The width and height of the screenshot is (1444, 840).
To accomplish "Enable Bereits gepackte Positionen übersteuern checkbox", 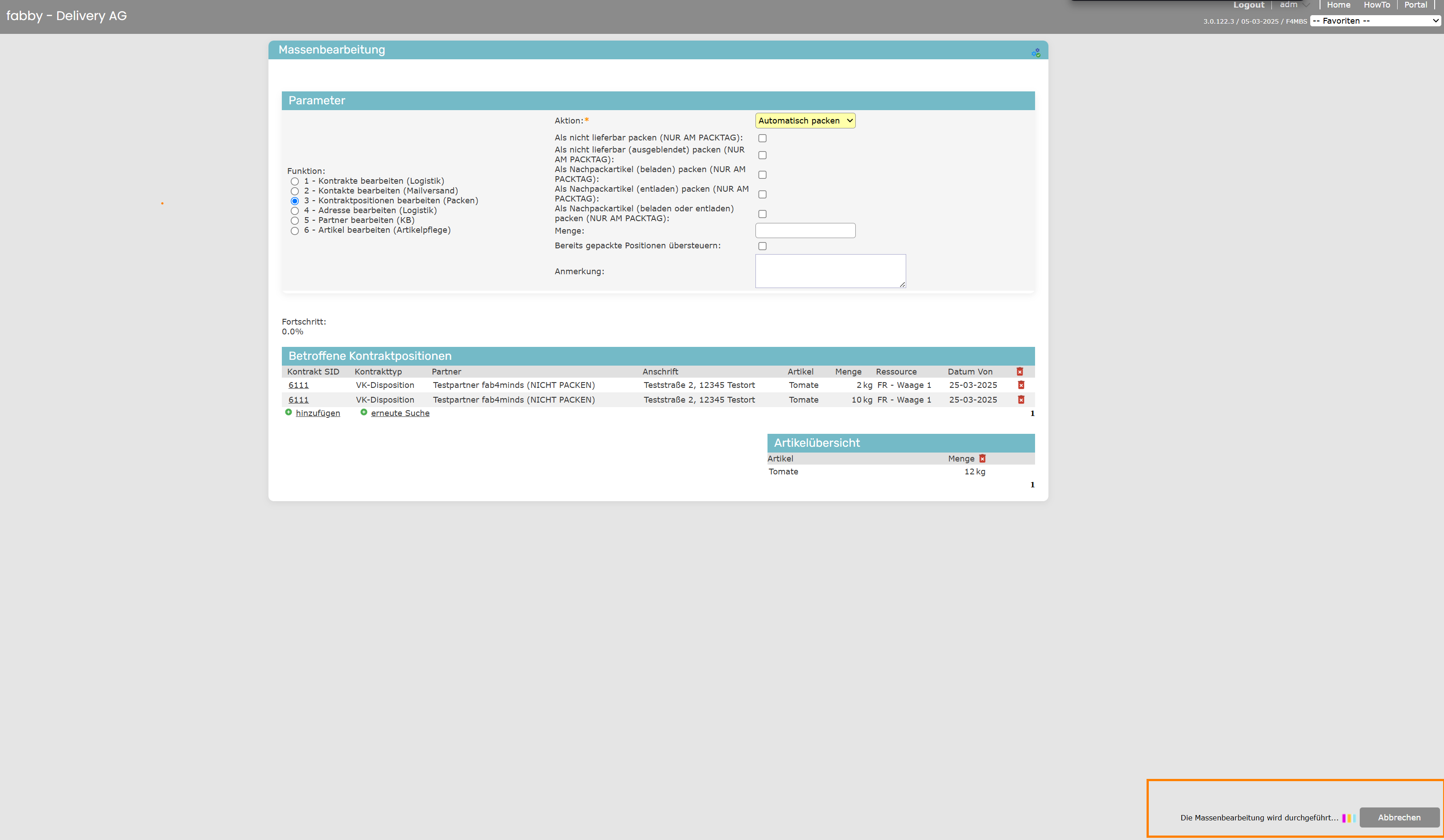I will click(762, 246).
